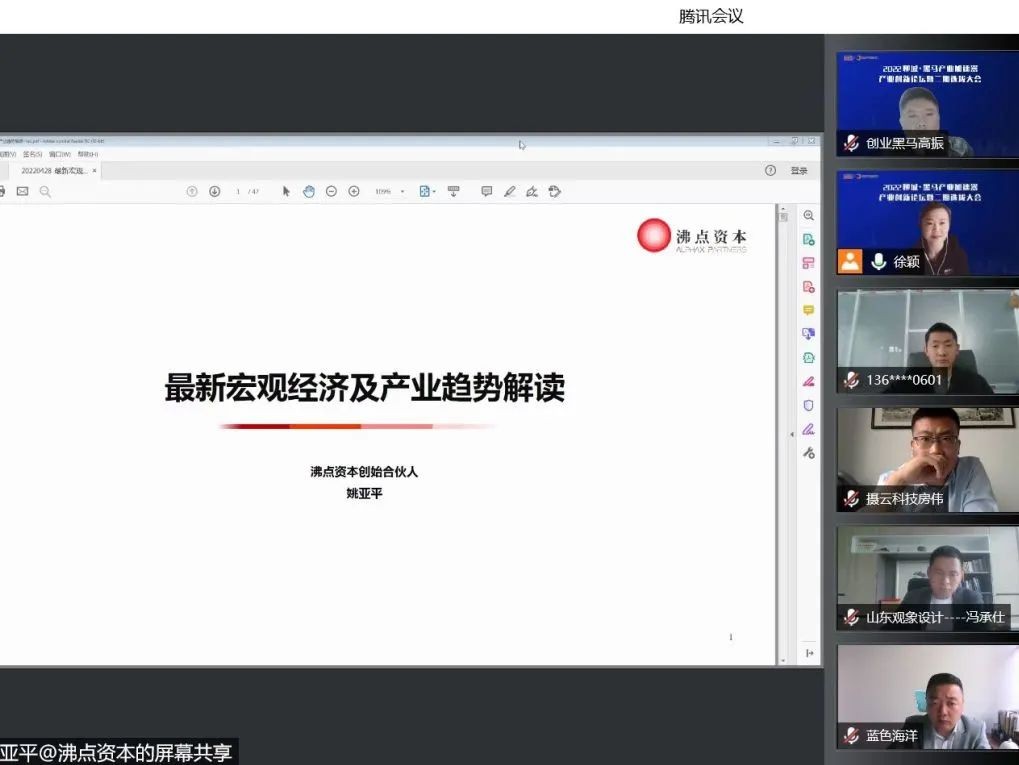Select the highlighter pen tool
This screenshot has height=765, width=1019.
[x=510, y=191]
